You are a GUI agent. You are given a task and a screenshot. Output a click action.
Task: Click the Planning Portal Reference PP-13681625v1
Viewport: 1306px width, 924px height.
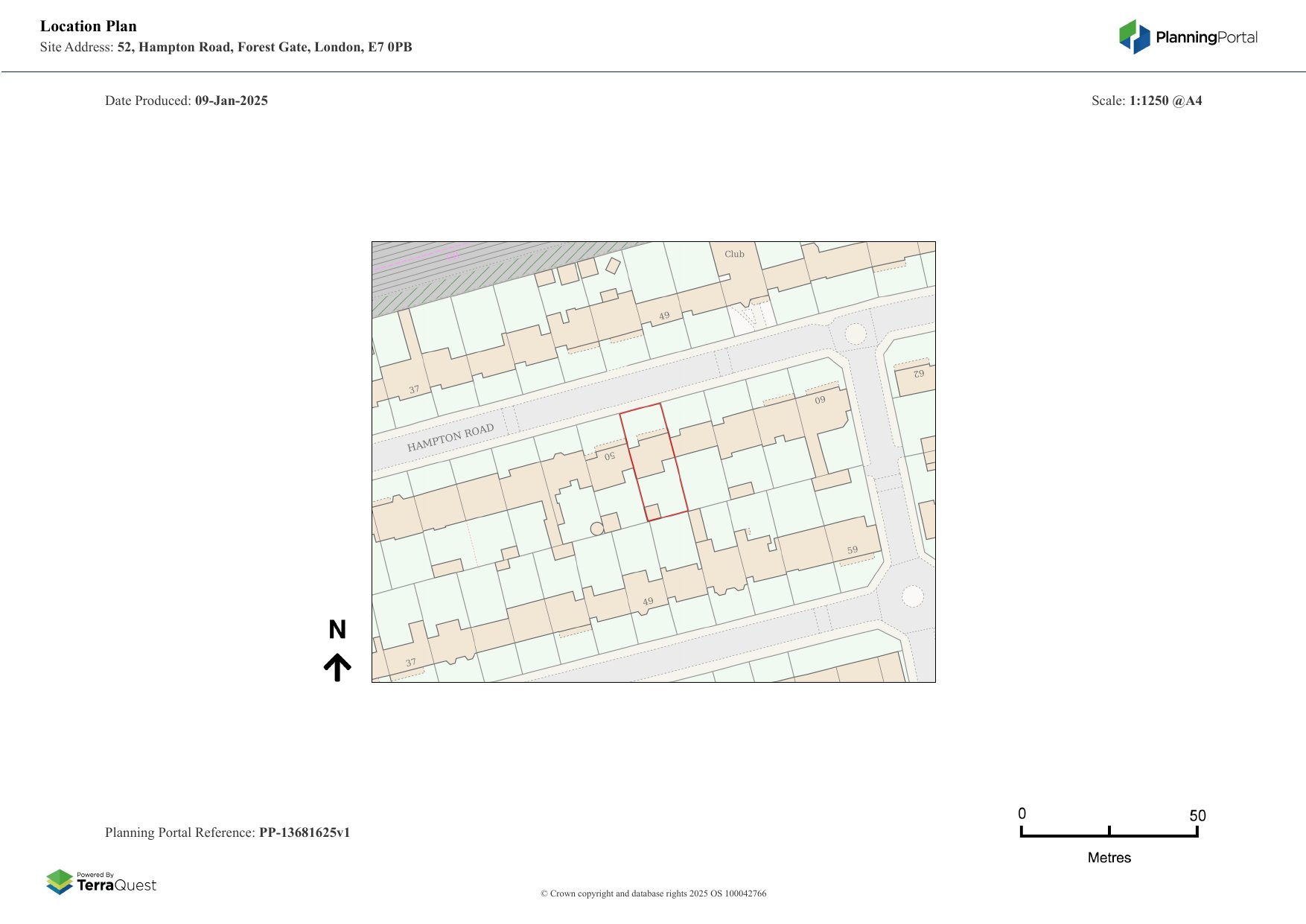tap(227, 832)
